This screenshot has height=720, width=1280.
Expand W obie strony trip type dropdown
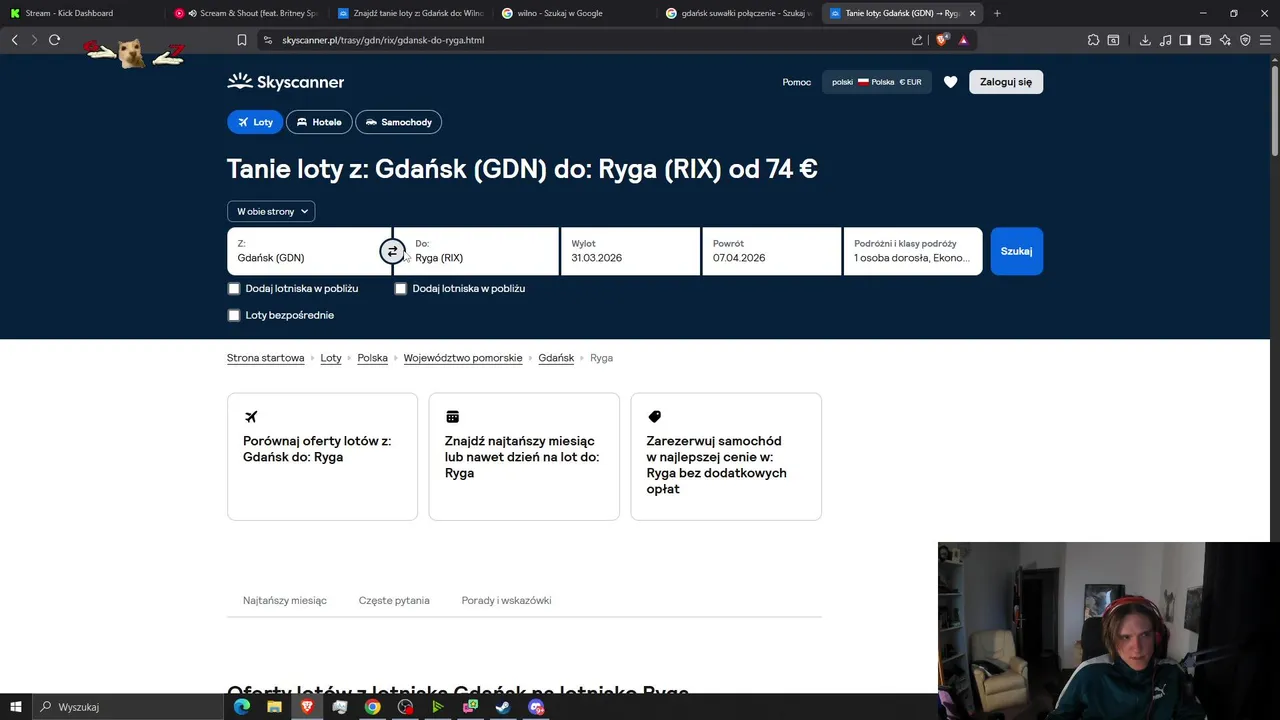271,211
